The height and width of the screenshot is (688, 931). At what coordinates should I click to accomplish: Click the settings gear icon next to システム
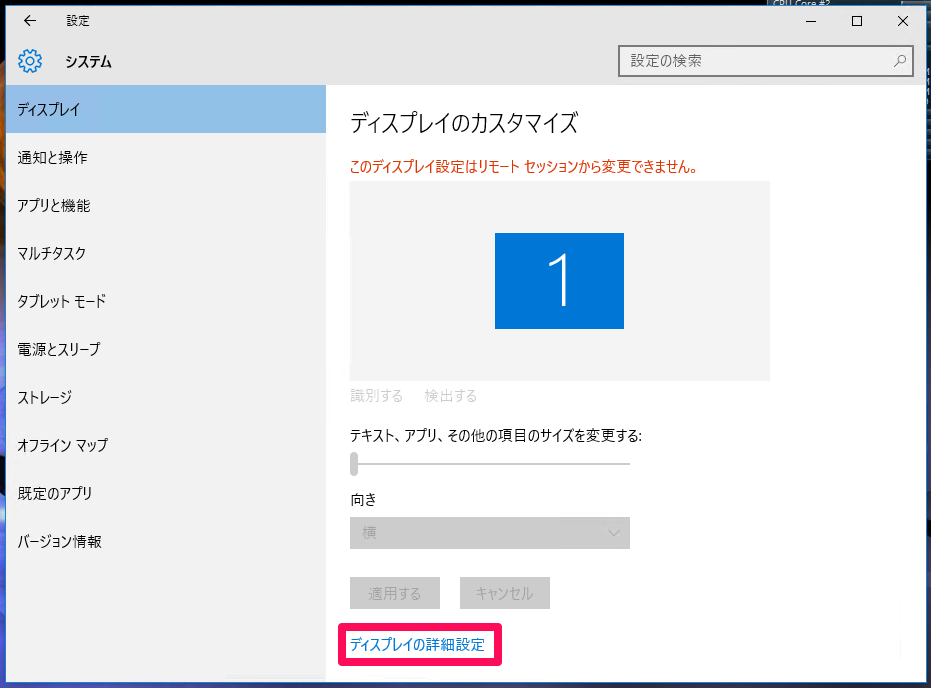31,61
